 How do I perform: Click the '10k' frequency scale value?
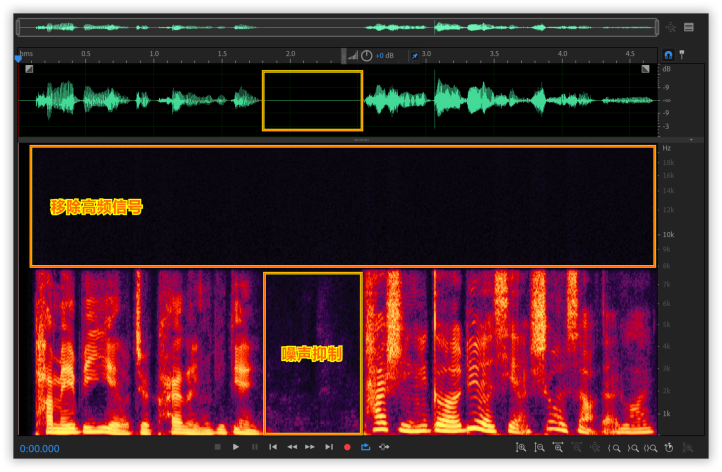pyautogui.click(x=668, y=234)
